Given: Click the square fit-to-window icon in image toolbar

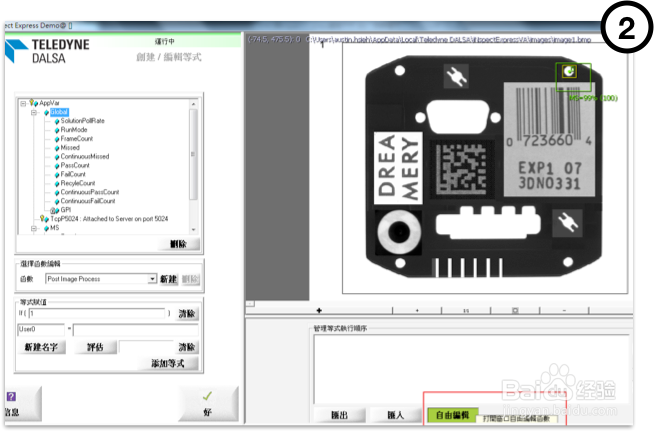Looking at the screenshot, I should tap(515, 311).
